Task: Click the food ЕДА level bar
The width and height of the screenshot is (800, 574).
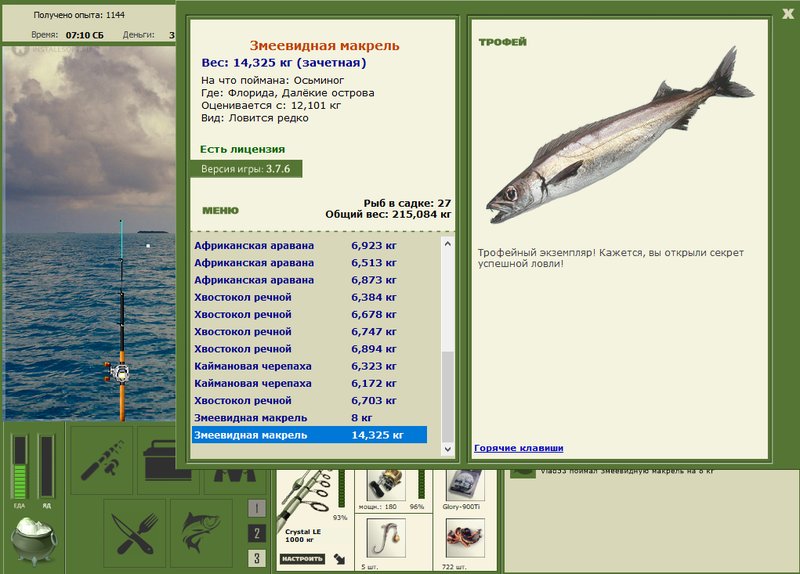Action: coord(20,466)
